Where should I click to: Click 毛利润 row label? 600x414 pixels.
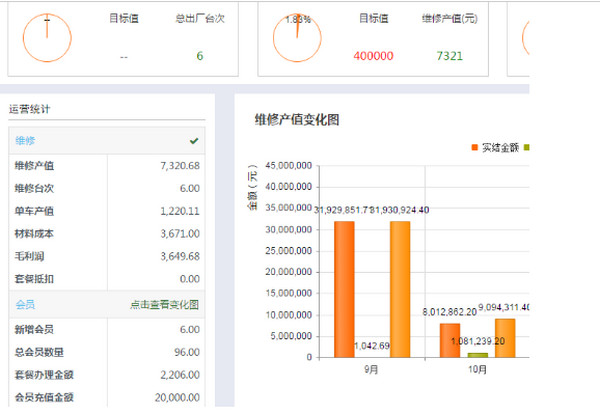(x=29, y=256)
